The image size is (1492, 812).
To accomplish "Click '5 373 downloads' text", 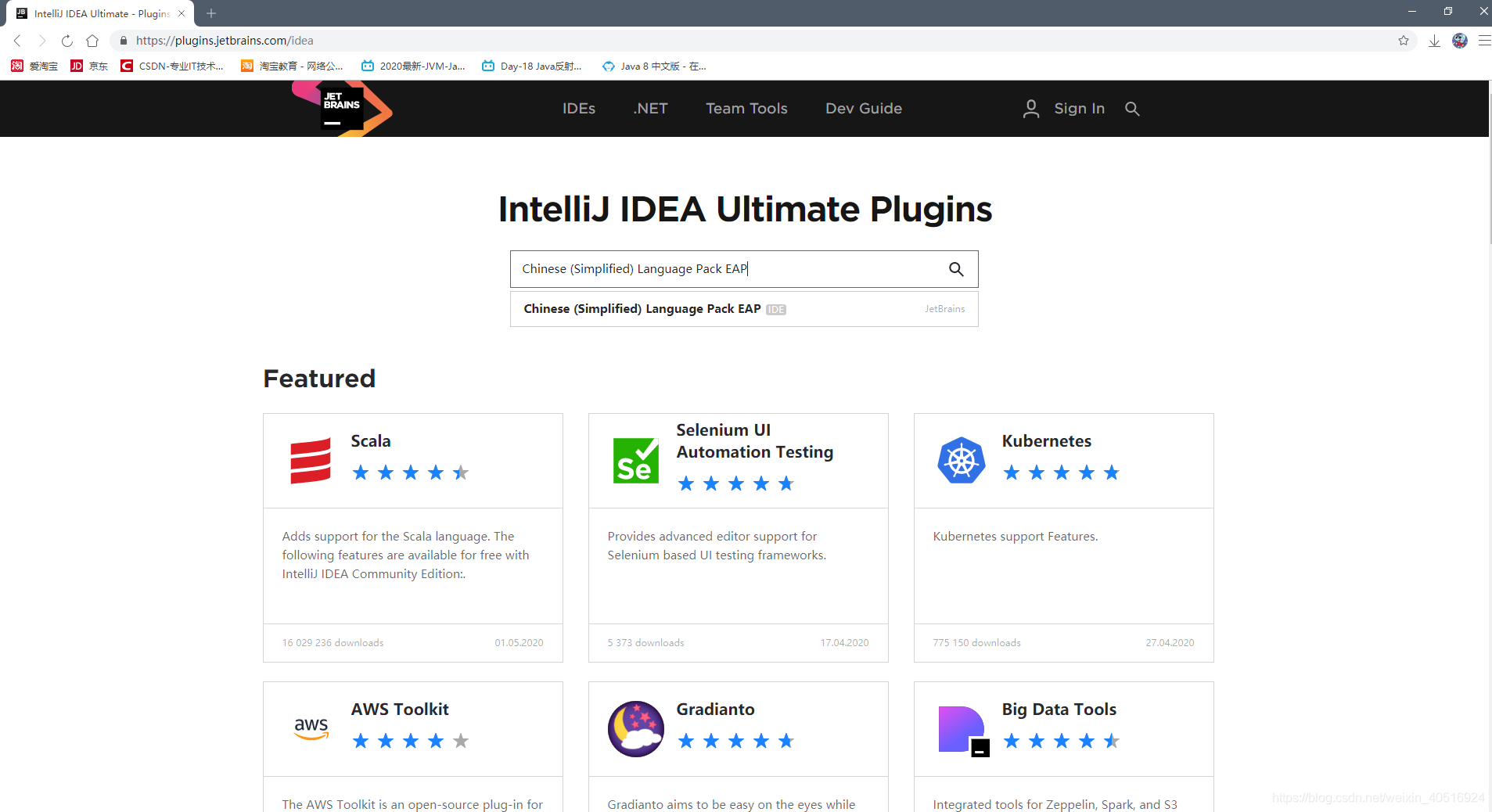I will click(645, 643).
